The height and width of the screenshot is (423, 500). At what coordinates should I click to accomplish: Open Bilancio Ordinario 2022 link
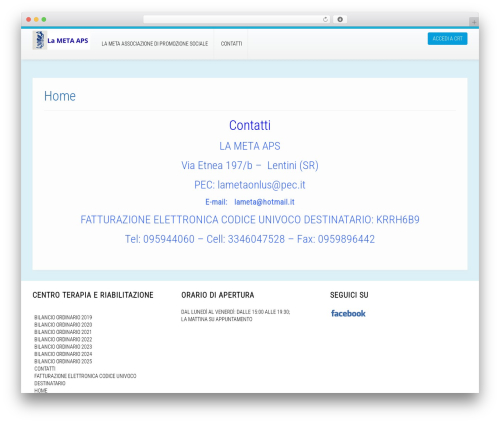(x=63, y=339)
